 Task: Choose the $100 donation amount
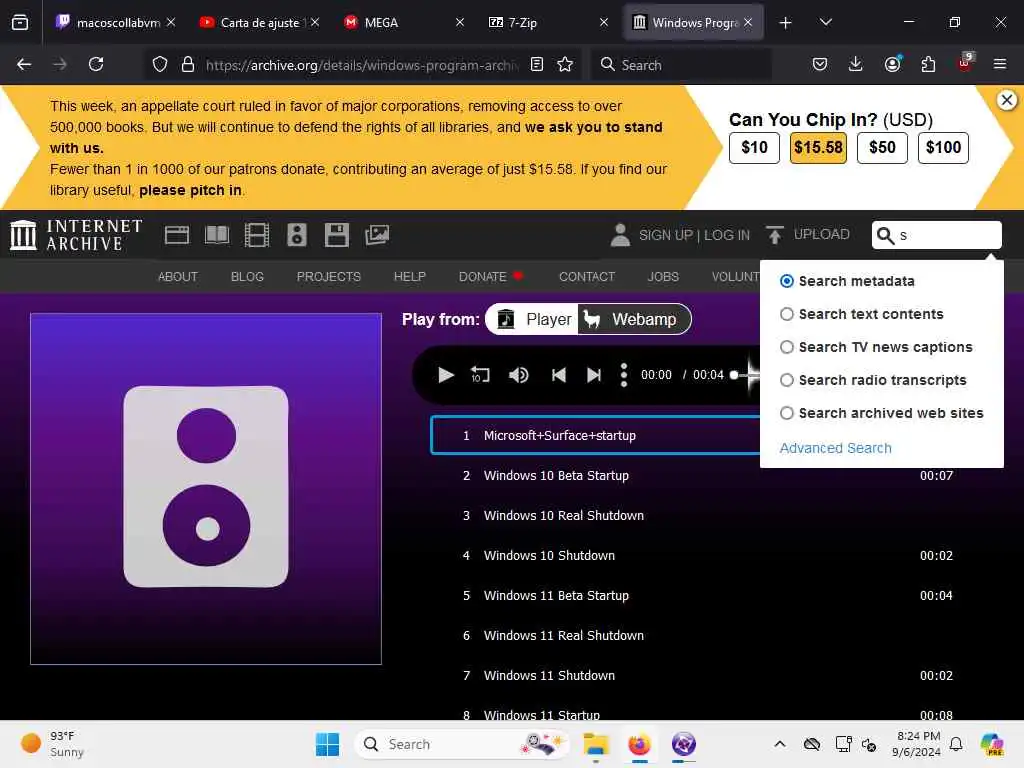943,148
